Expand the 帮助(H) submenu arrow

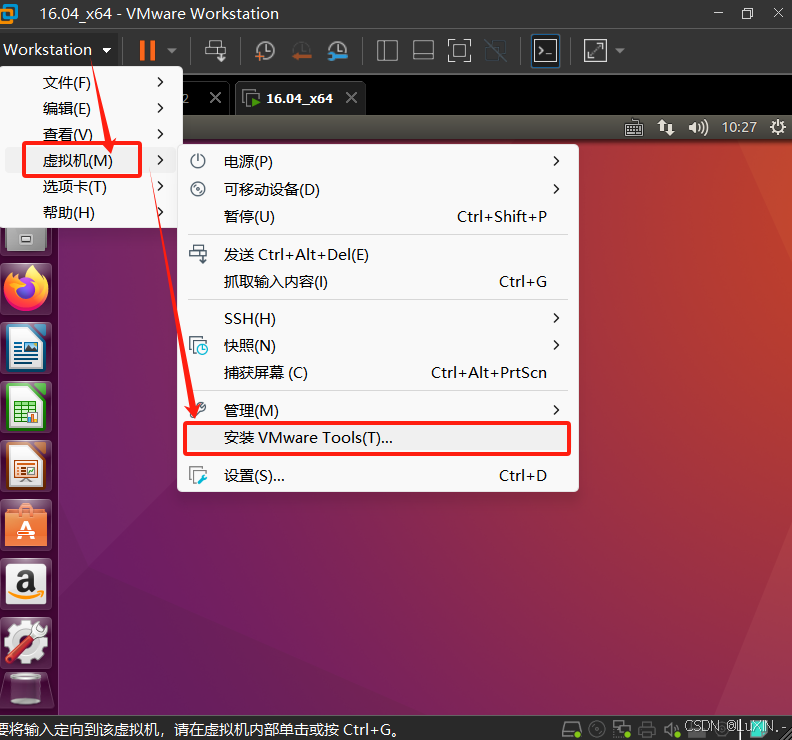(x=160, y=212)
